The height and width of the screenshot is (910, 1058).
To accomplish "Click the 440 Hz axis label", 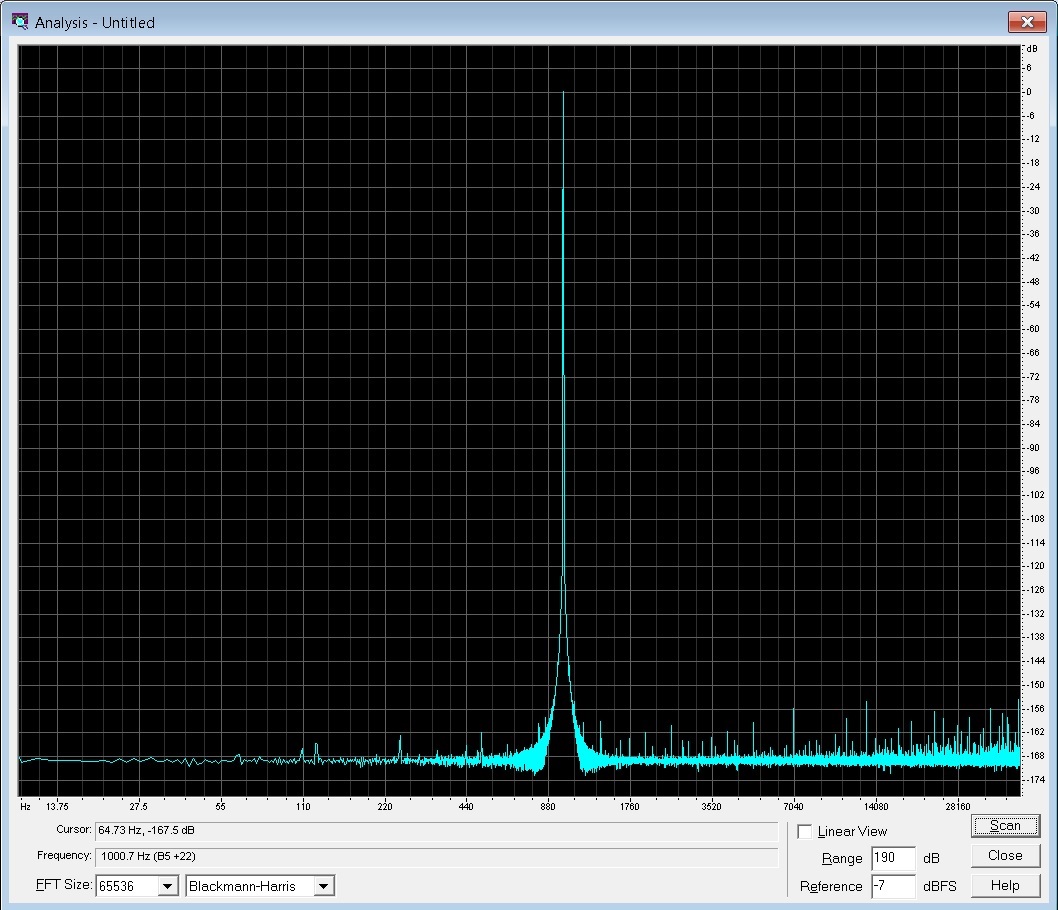I will pyautogui.click(x=466, y=806).
